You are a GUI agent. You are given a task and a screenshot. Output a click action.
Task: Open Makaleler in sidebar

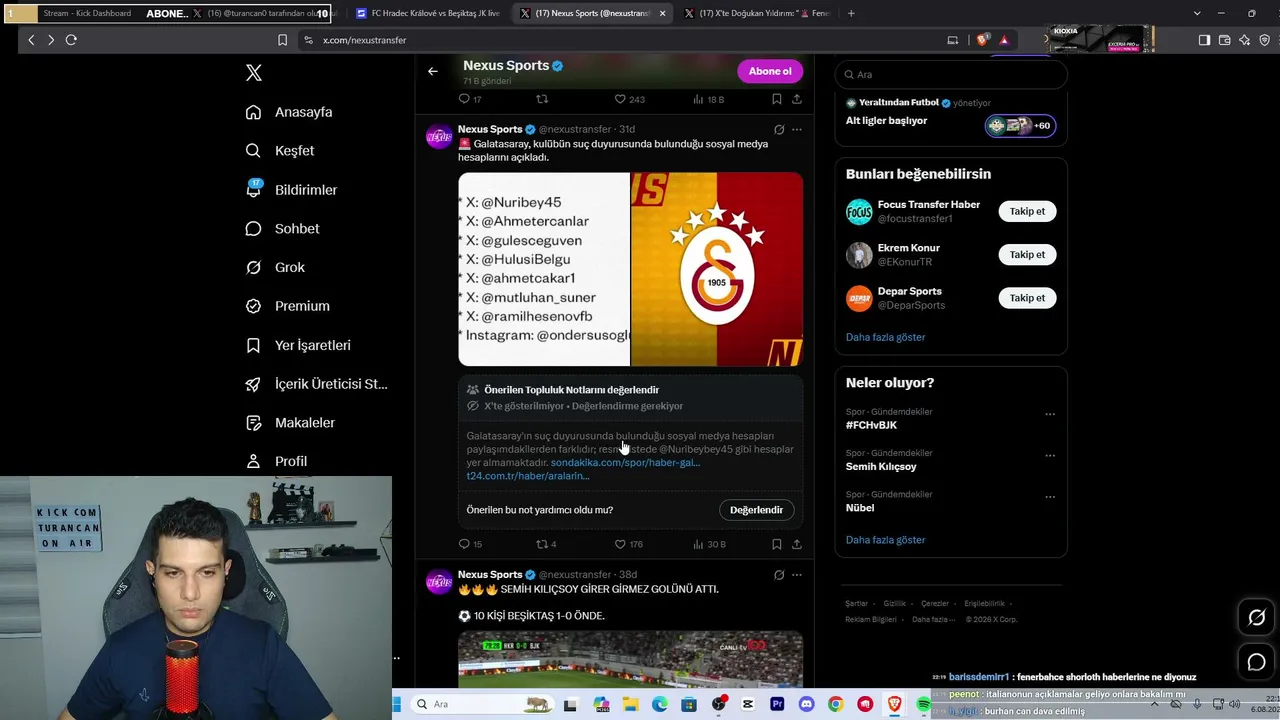(291, 422)
